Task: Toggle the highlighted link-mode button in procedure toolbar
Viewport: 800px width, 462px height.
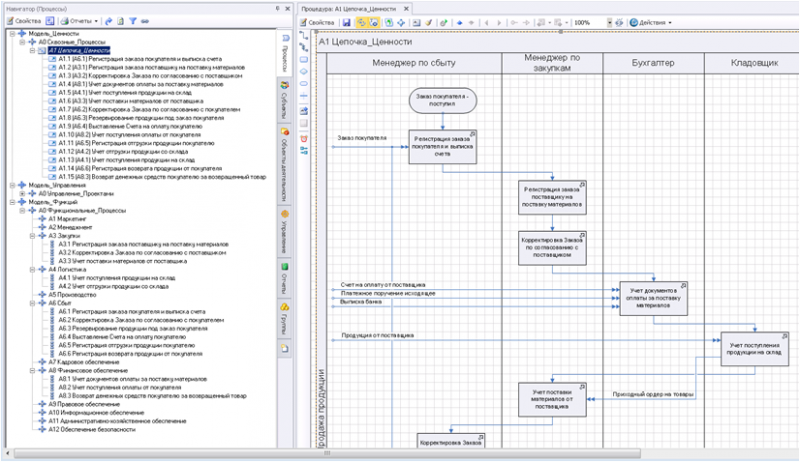Action: [361, 21]
